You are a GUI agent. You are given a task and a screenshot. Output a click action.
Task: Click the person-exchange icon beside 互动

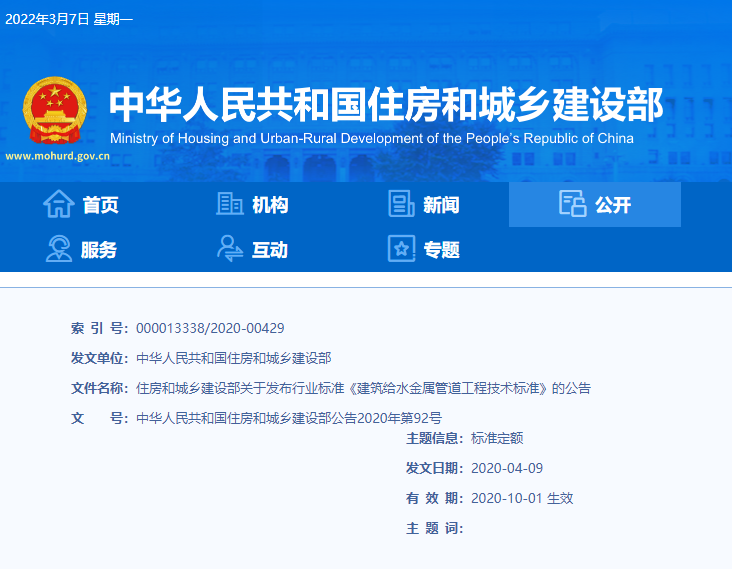click(x=230, y=249)
